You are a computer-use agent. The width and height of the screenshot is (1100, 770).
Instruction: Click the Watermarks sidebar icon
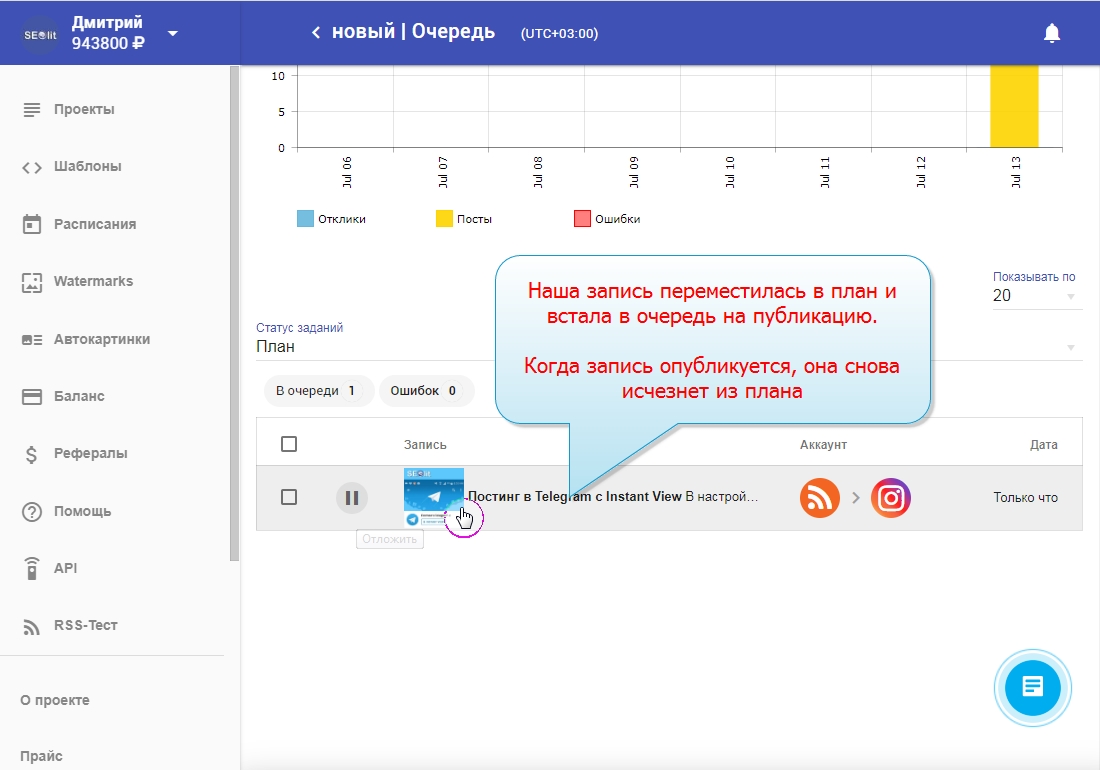pyautogui.click(x=32, y=282)
